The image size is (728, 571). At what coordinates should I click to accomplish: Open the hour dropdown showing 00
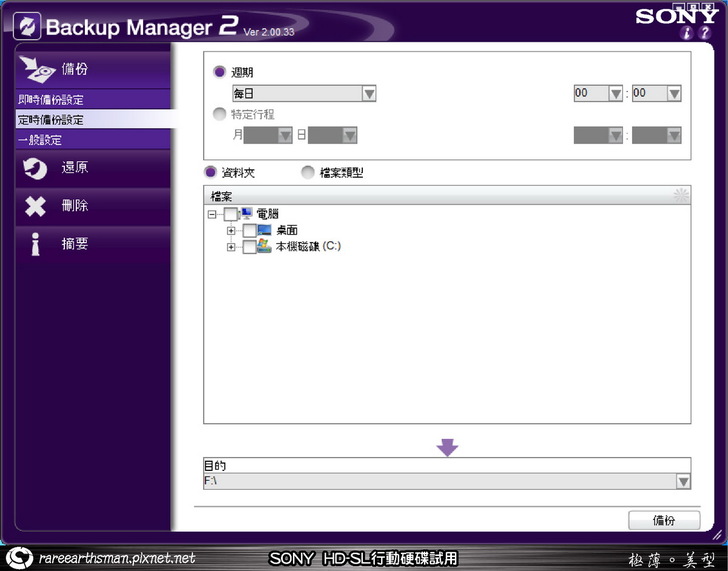[x=615, y=93]
